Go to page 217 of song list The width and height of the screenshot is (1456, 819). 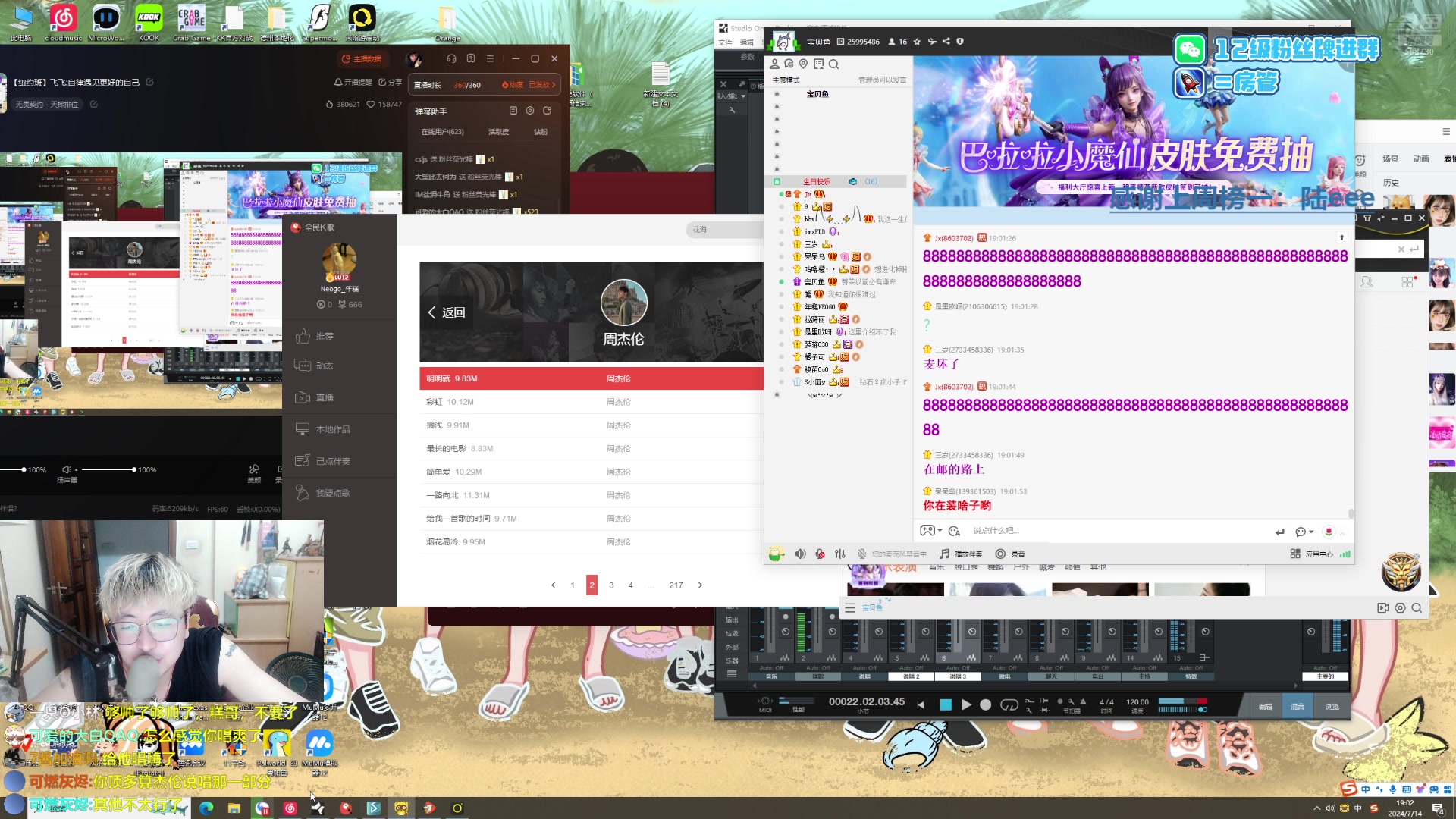pyautogui.click(x=676, y=585)
